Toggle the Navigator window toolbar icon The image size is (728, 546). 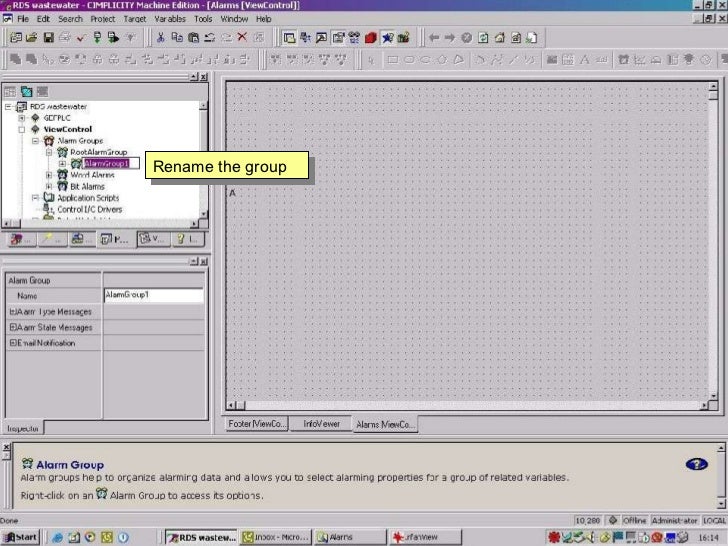(289, 38)
